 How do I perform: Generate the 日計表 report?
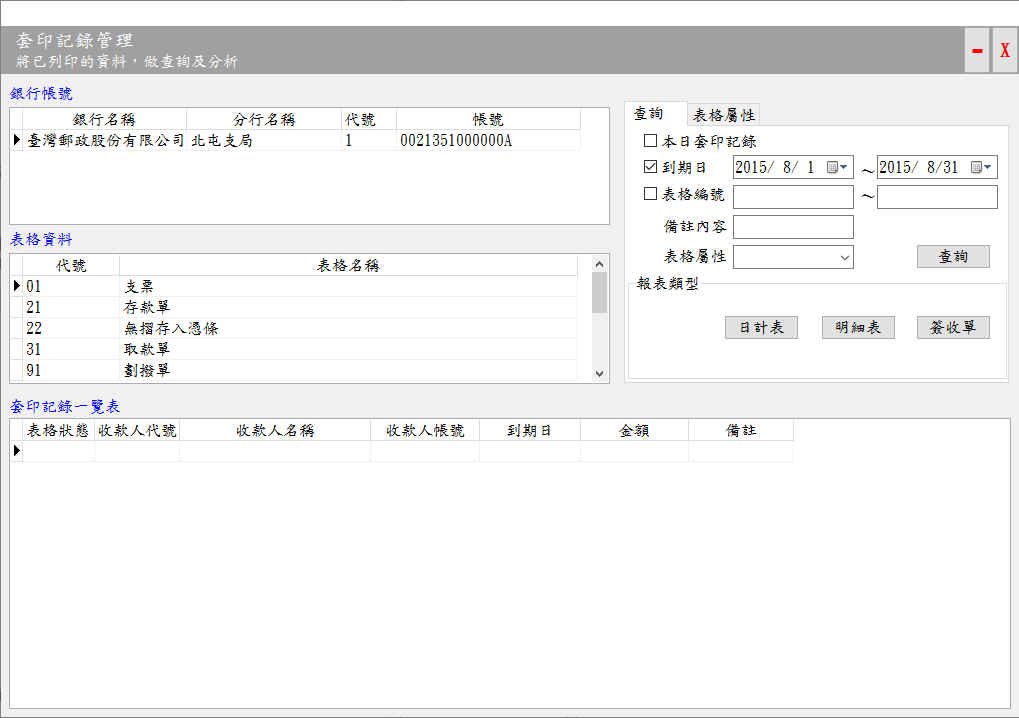[x=761, y=328]
